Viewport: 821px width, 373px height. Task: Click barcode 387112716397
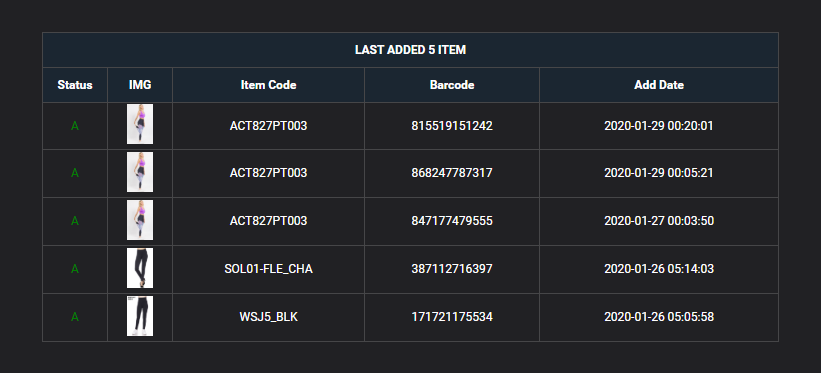pos(452,269)
